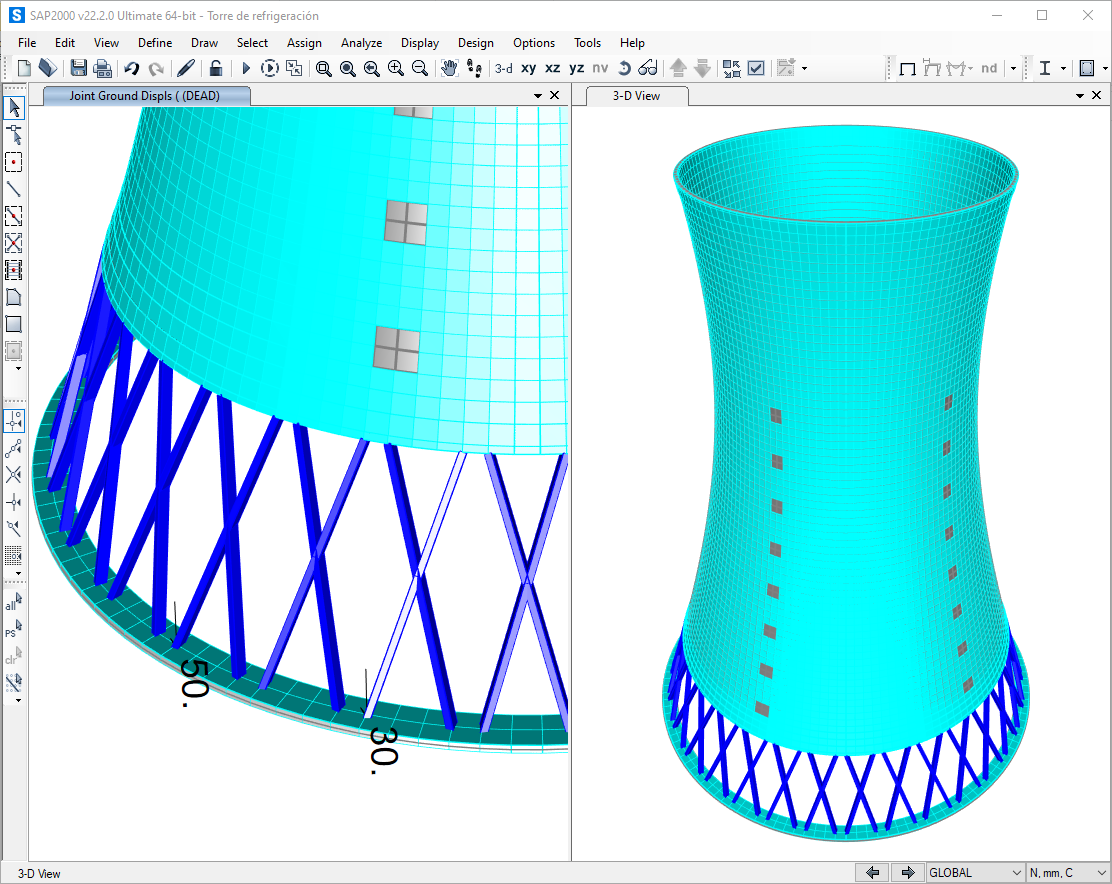Select the Draw Frame/Cable line tool
The width and height of the screenshot is (1112, 884).
coord(14,189)
